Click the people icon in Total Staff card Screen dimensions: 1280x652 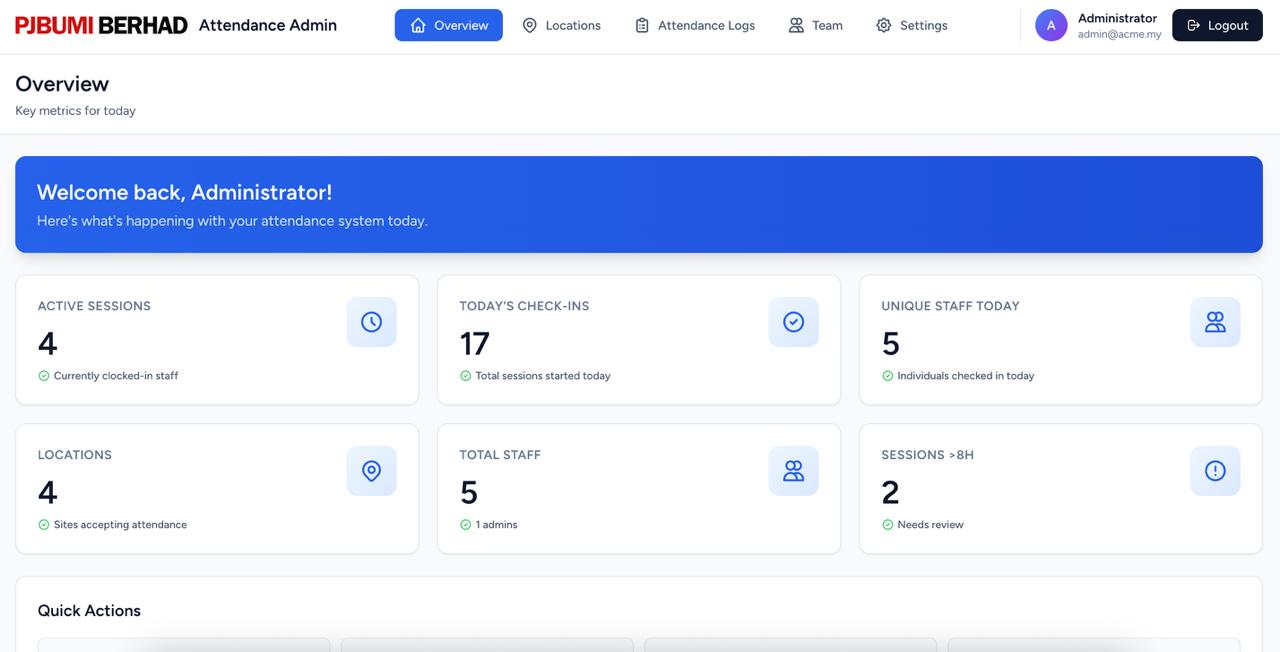793,471
